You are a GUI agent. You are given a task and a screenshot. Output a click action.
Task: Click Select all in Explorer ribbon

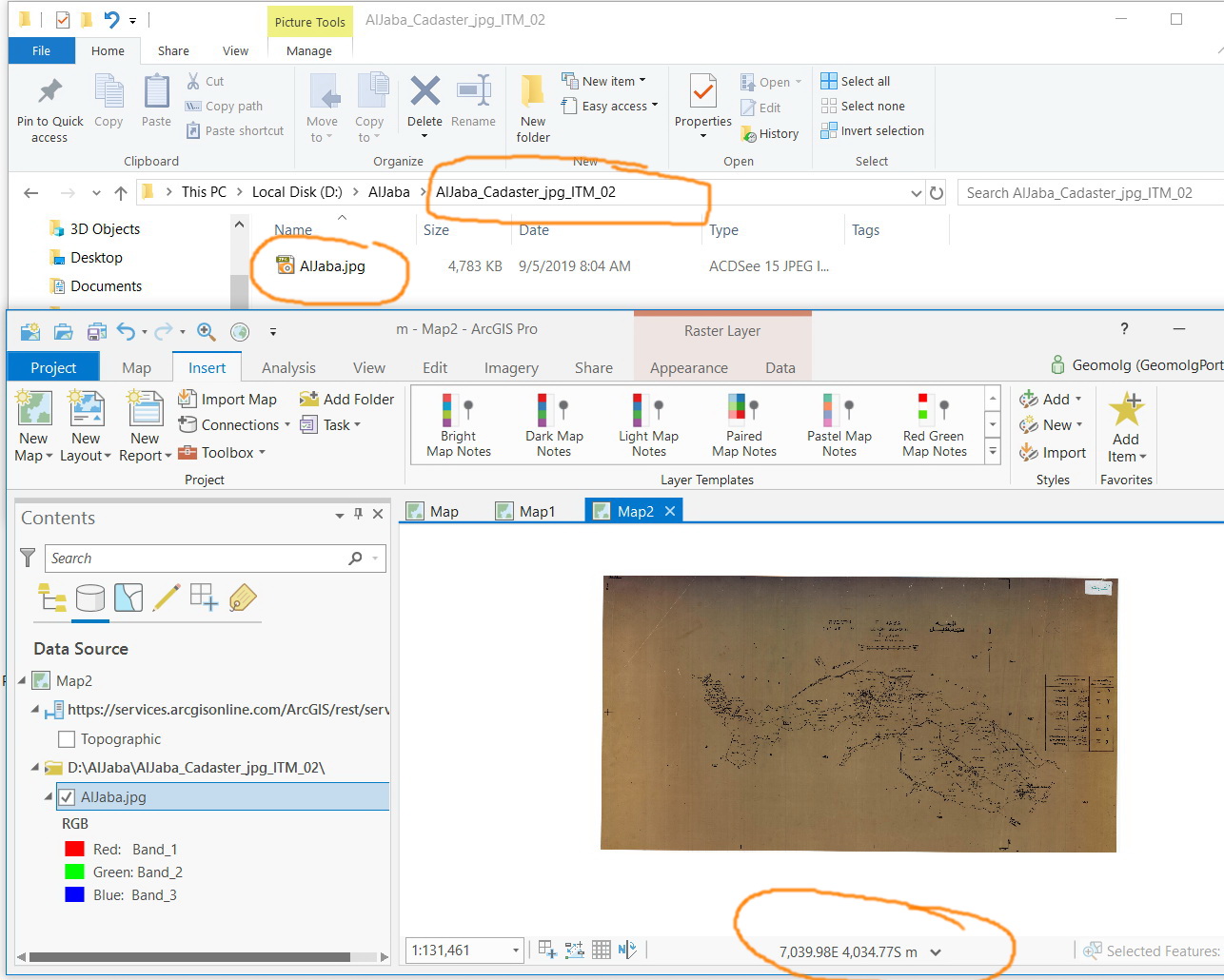click(x=856, y=81)
